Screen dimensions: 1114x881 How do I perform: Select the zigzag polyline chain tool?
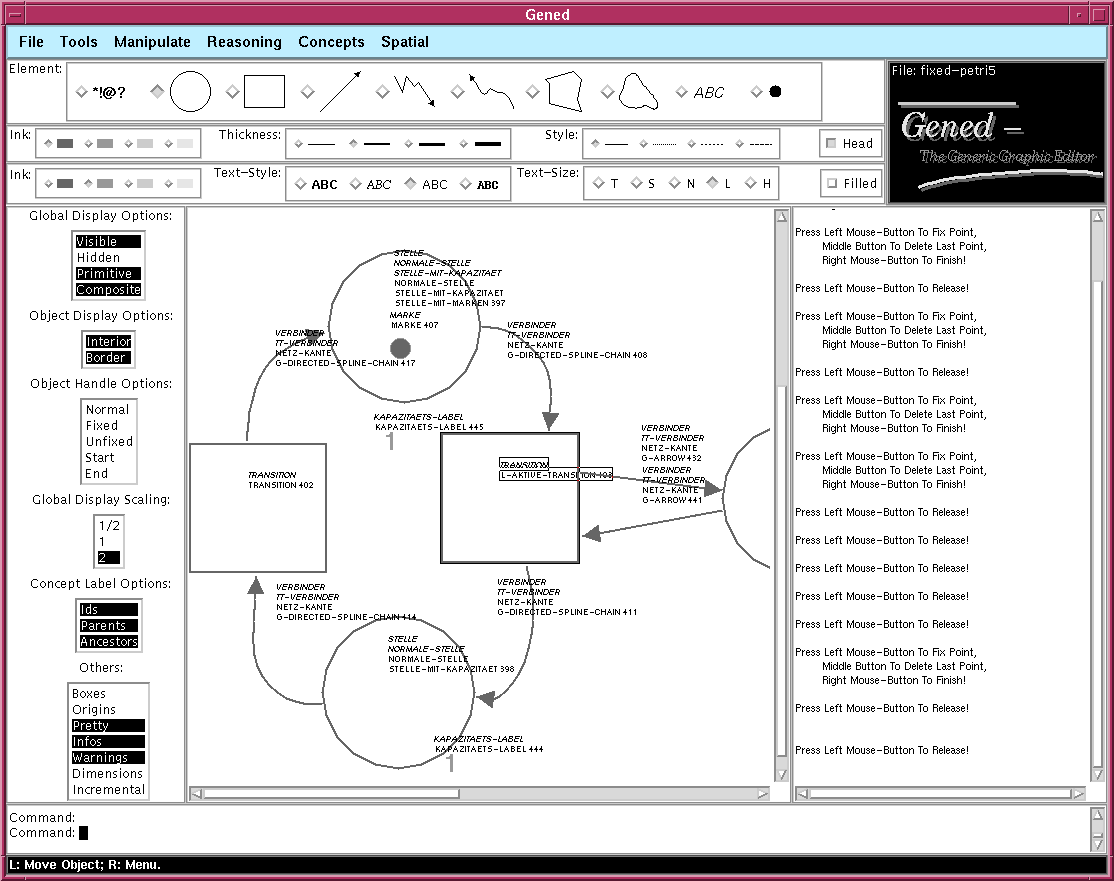414,91
